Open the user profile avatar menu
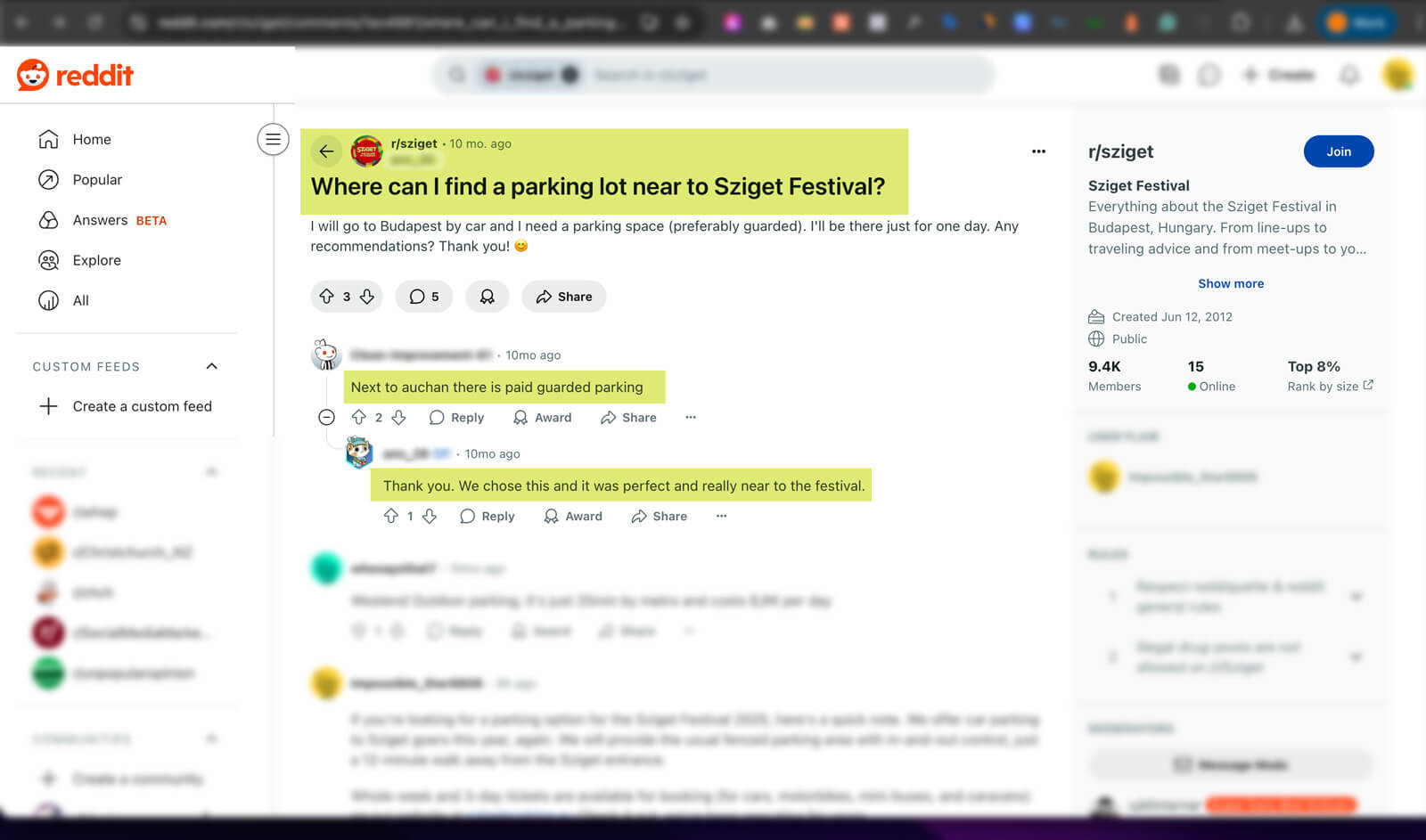This screenshot has width=1426, height=840. pyautogui.click(x=1398, y=75)
